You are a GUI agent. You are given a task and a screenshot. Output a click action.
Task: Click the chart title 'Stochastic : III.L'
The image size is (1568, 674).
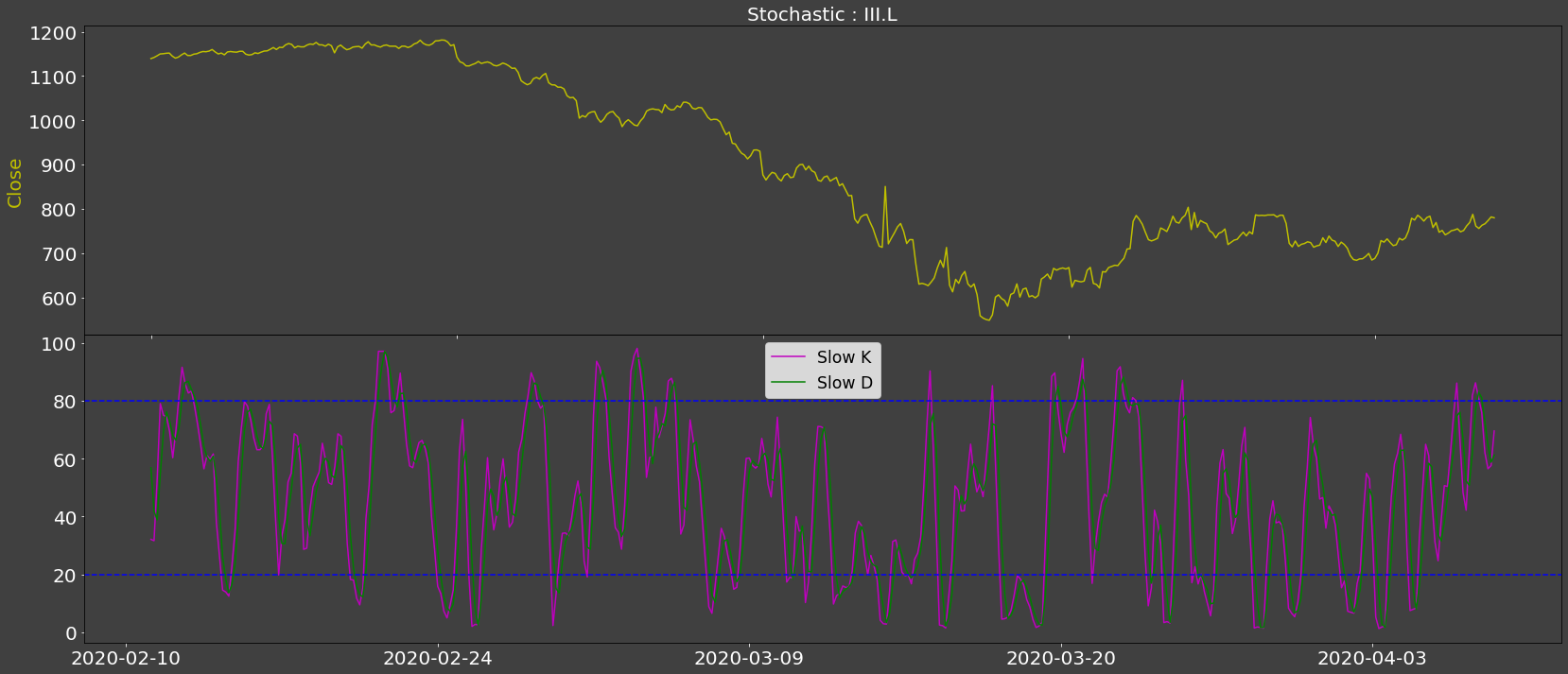pos(822,14)
